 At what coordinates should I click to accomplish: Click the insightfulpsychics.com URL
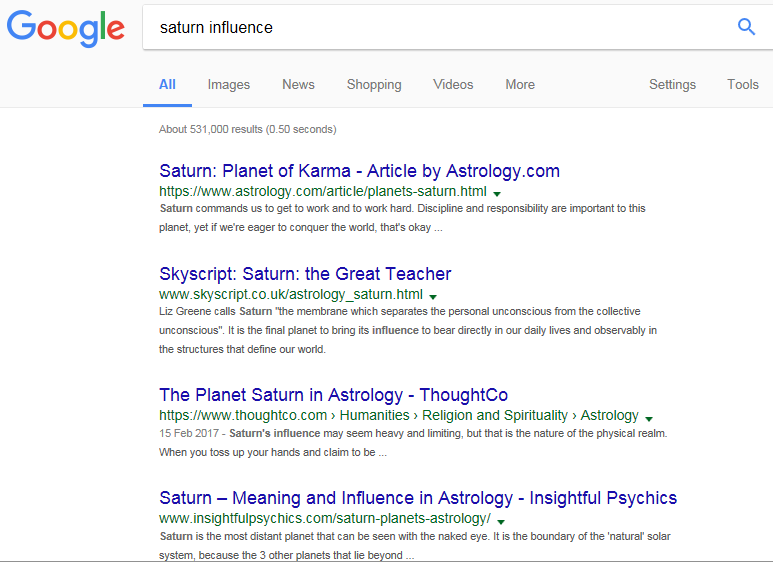[325, 519]
